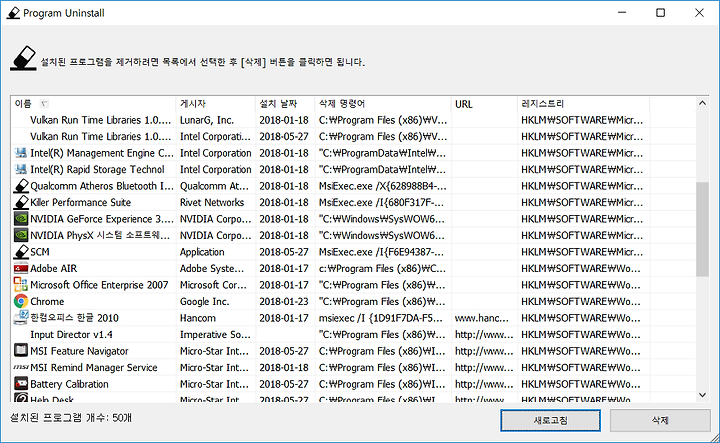This screenshot has height=443, width=720.
Task: Select the Killer Performance Suite name
Action: (x=80, y=202)
